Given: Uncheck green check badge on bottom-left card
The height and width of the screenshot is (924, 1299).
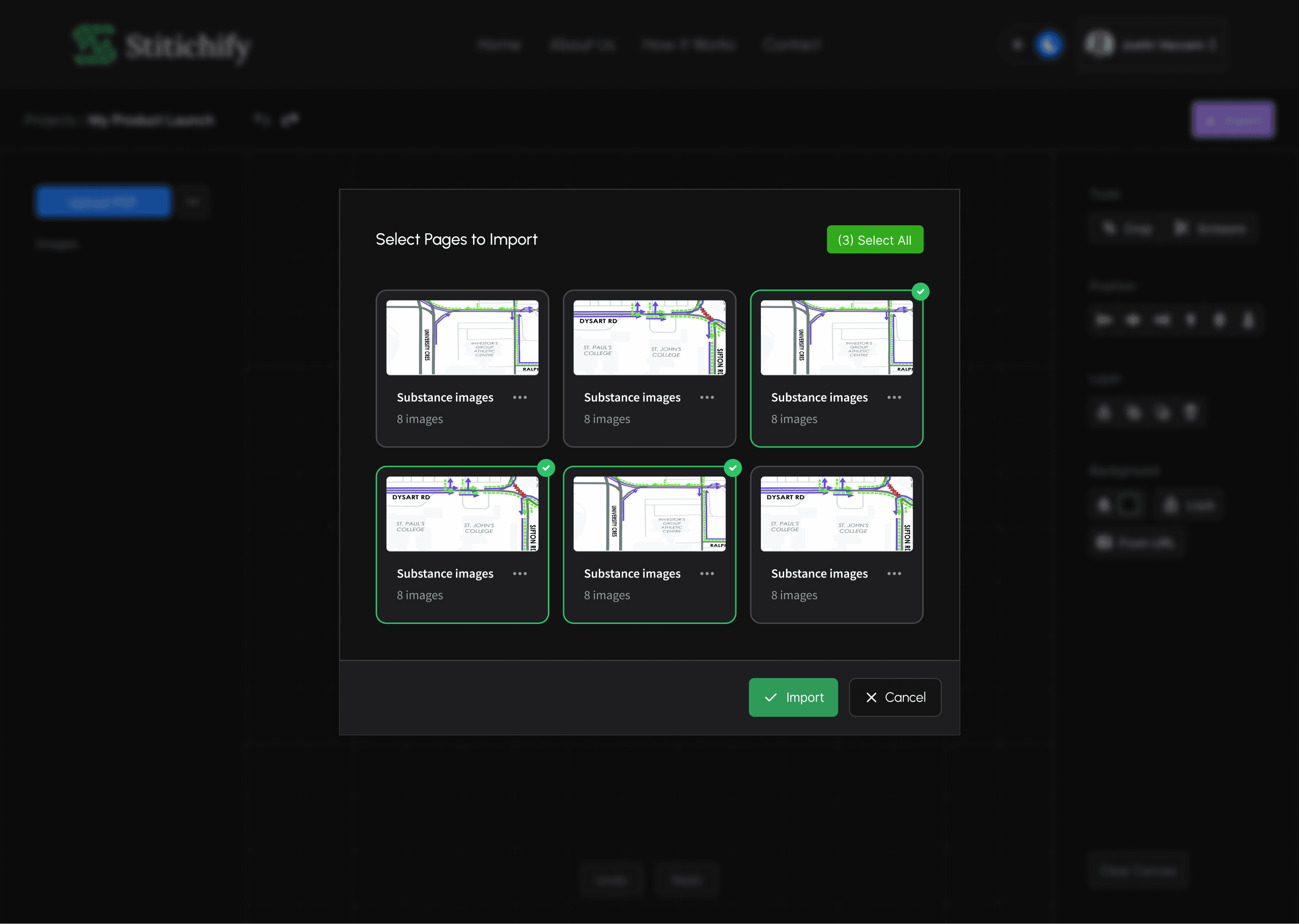Looking at the screenshot, I should pyautogui.click(x=546, y=468).
